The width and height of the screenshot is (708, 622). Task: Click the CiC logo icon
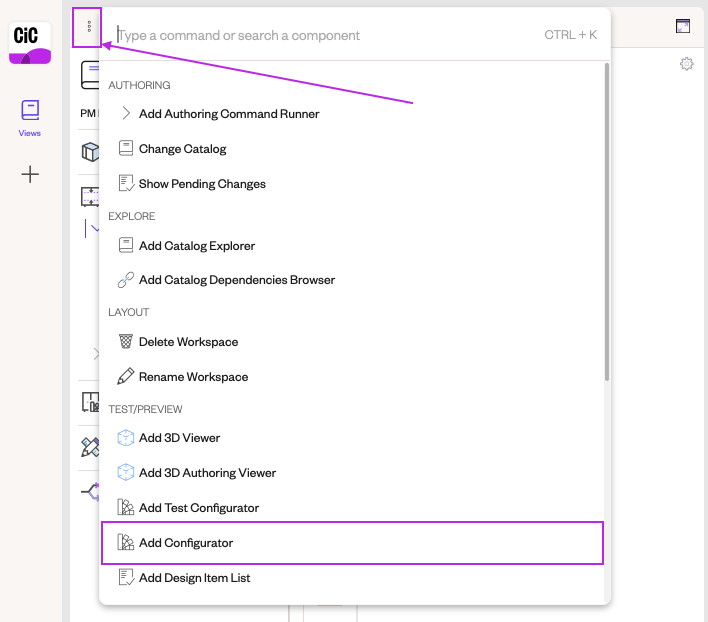click(x=30, y=43)
